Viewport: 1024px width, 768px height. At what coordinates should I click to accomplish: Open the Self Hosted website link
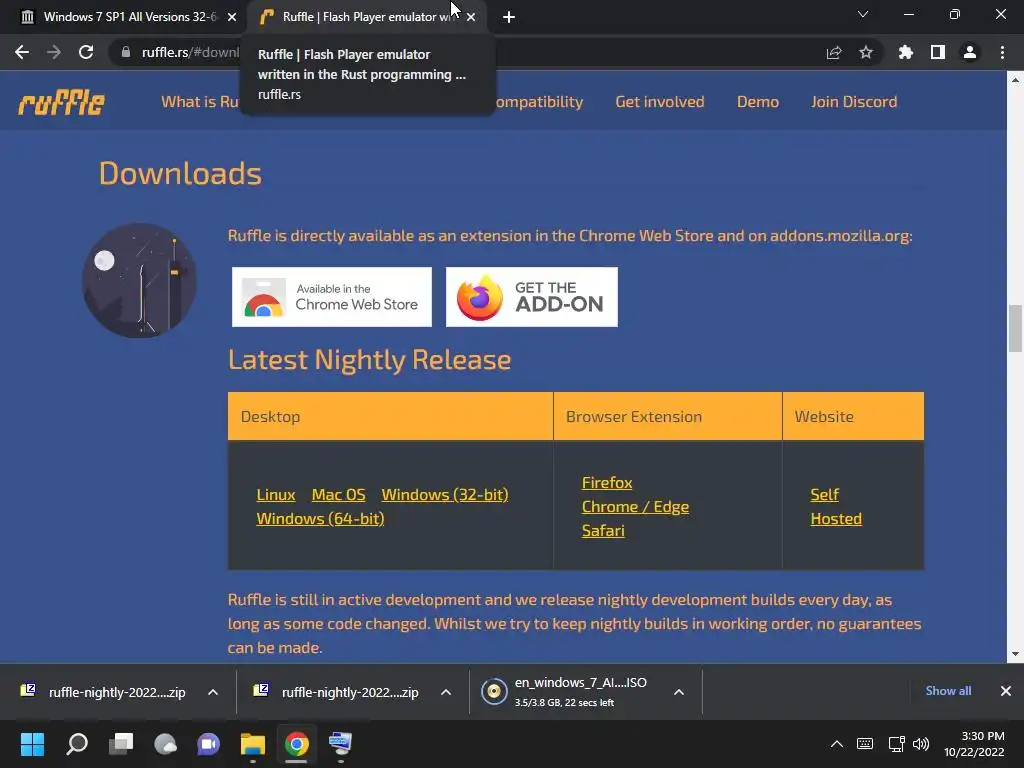pos(836,507)
